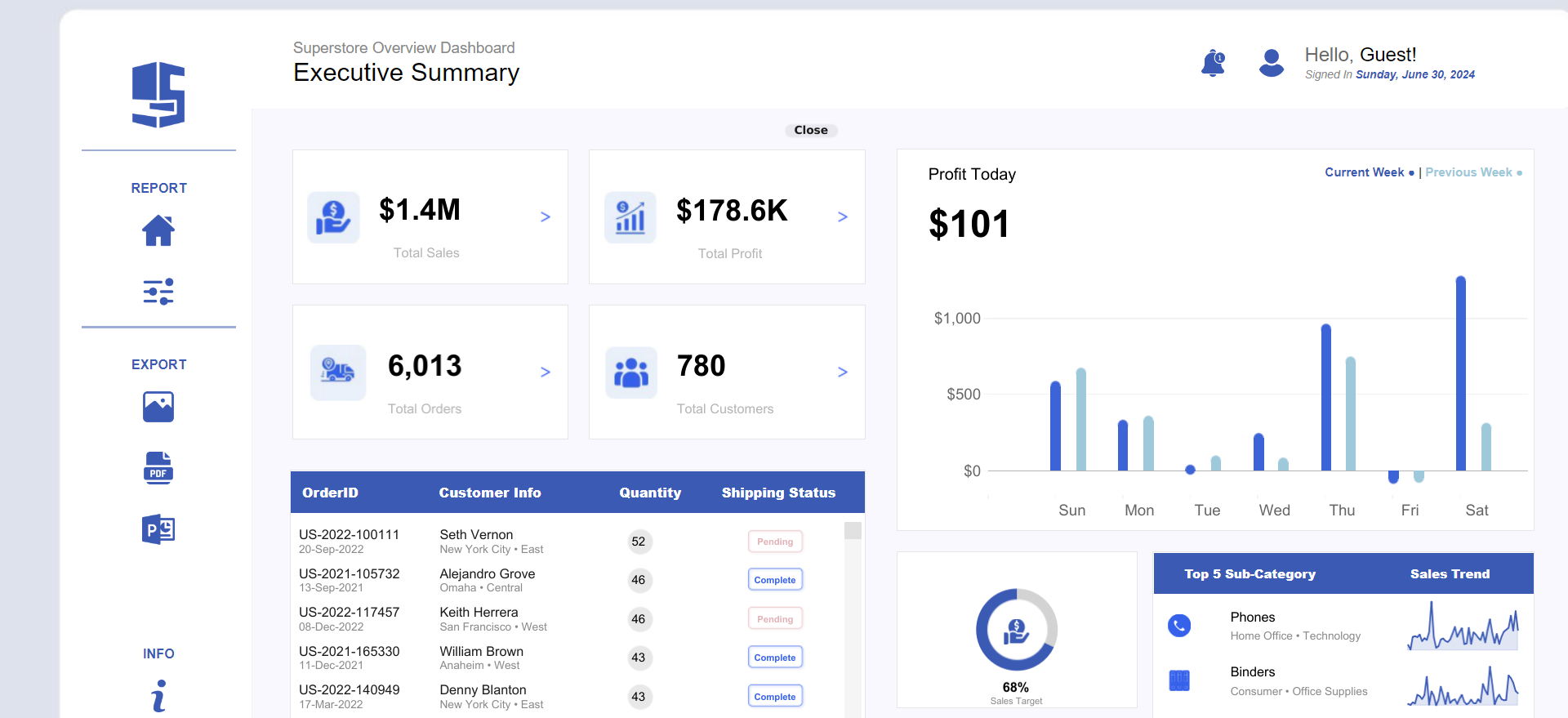The image size is (1568, 718).
Task: Click customer name Keith Herrera
Action: [479, 612]
